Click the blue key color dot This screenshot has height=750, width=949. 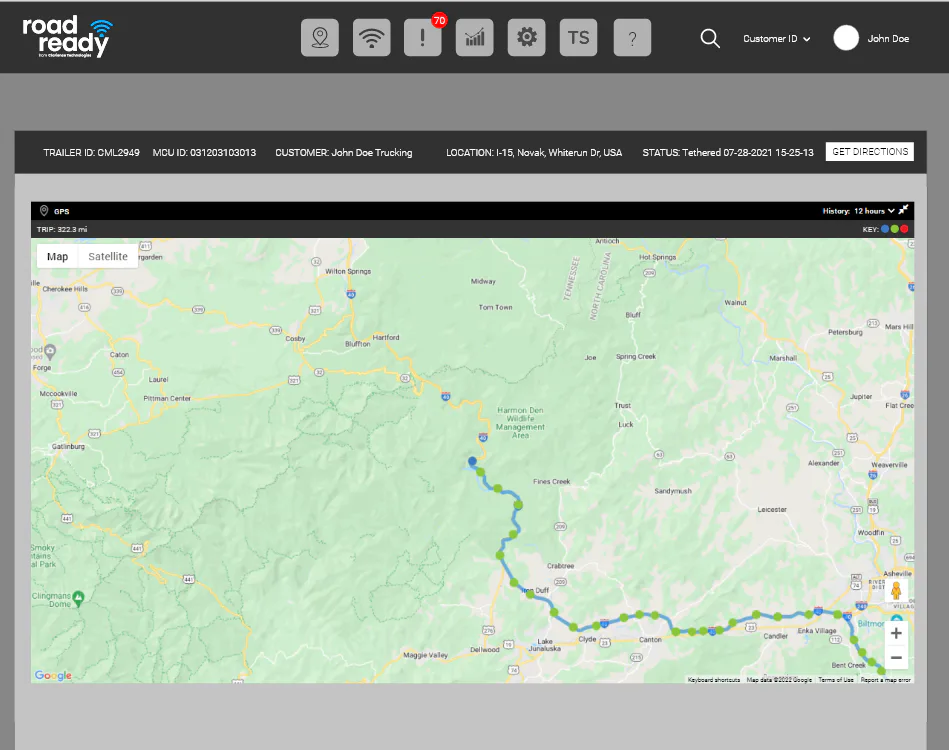885,229
